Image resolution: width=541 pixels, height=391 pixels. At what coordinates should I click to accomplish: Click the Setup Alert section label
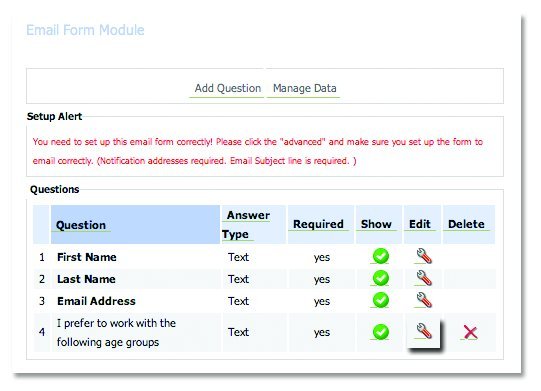coord(55,116)
